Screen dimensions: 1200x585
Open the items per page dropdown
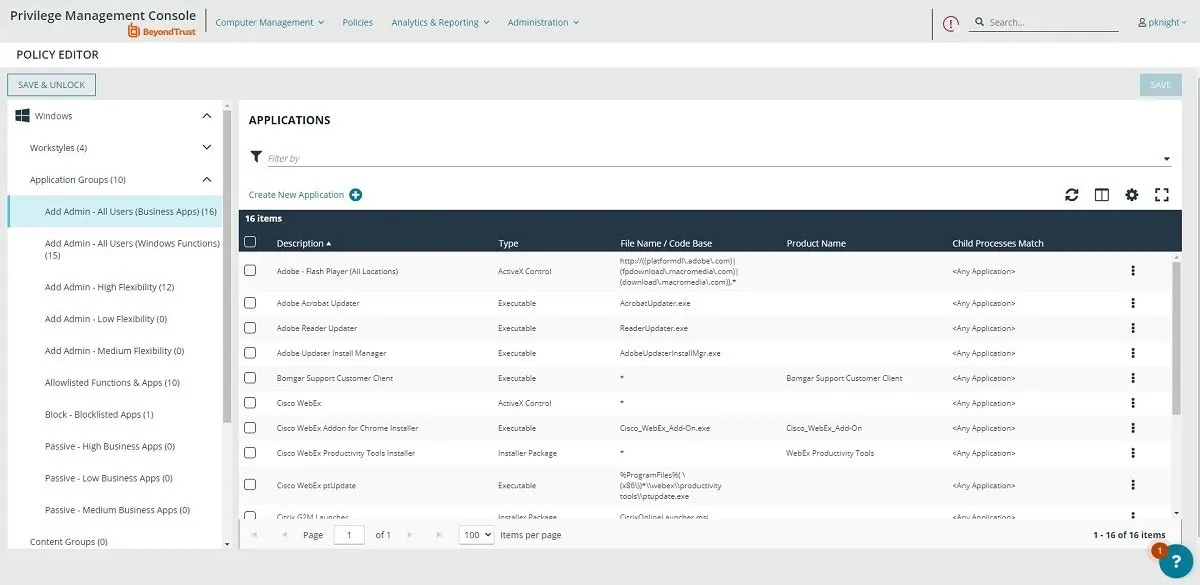(x=476, y=535)
